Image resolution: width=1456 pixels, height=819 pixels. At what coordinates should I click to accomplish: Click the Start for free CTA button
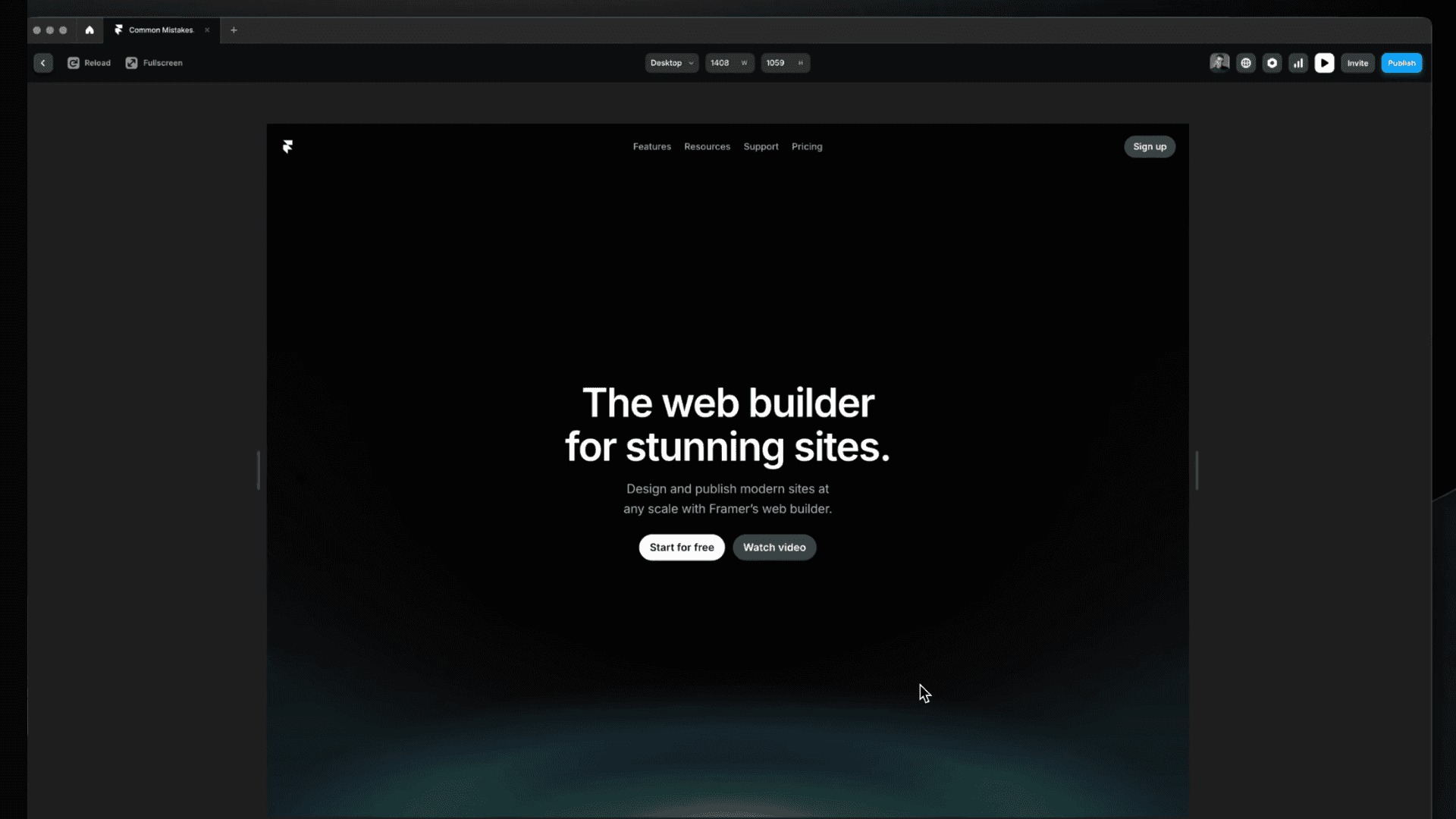[x=682, y=547]
